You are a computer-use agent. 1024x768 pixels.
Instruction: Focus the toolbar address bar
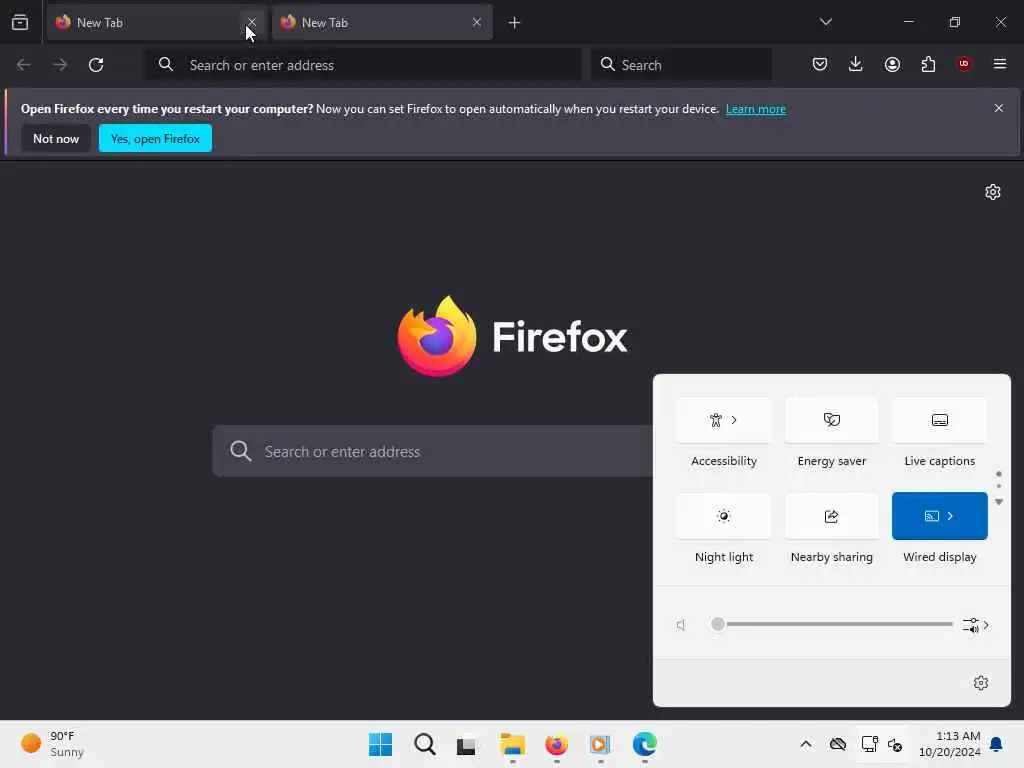point(363,65)
